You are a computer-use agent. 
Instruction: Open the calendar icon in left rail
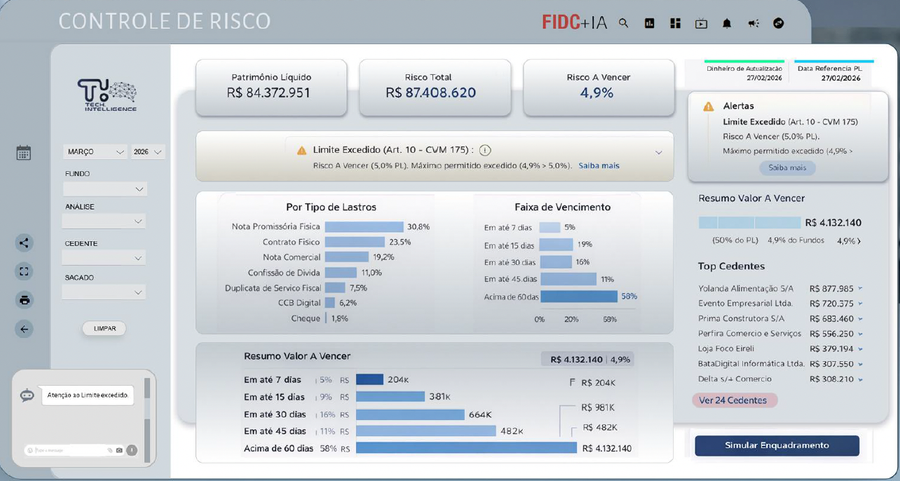24,153
